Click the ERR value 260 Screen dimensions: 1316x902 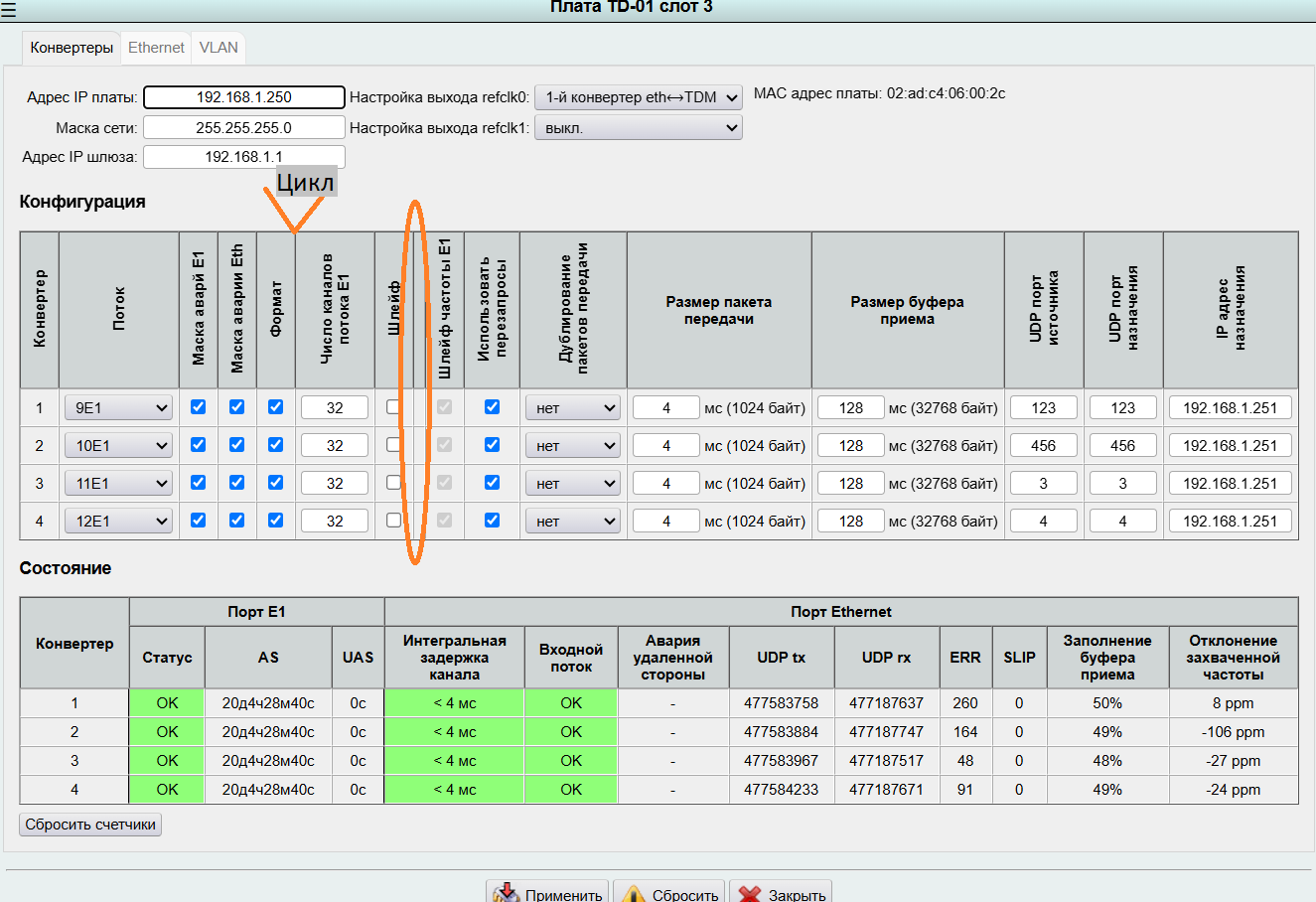(965, 703)
